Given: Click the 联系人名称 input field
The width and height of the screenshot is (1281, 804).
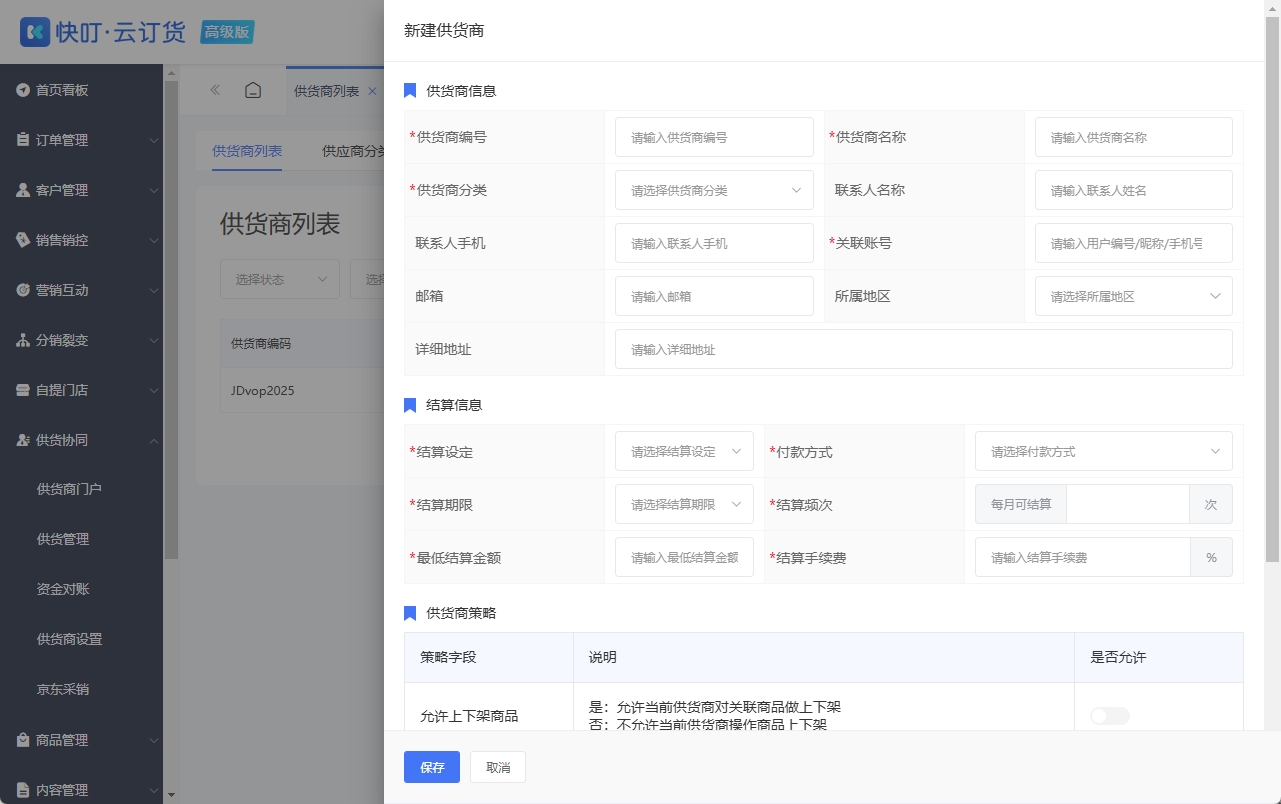Looking at the screenshot, I should [1134, 190].
